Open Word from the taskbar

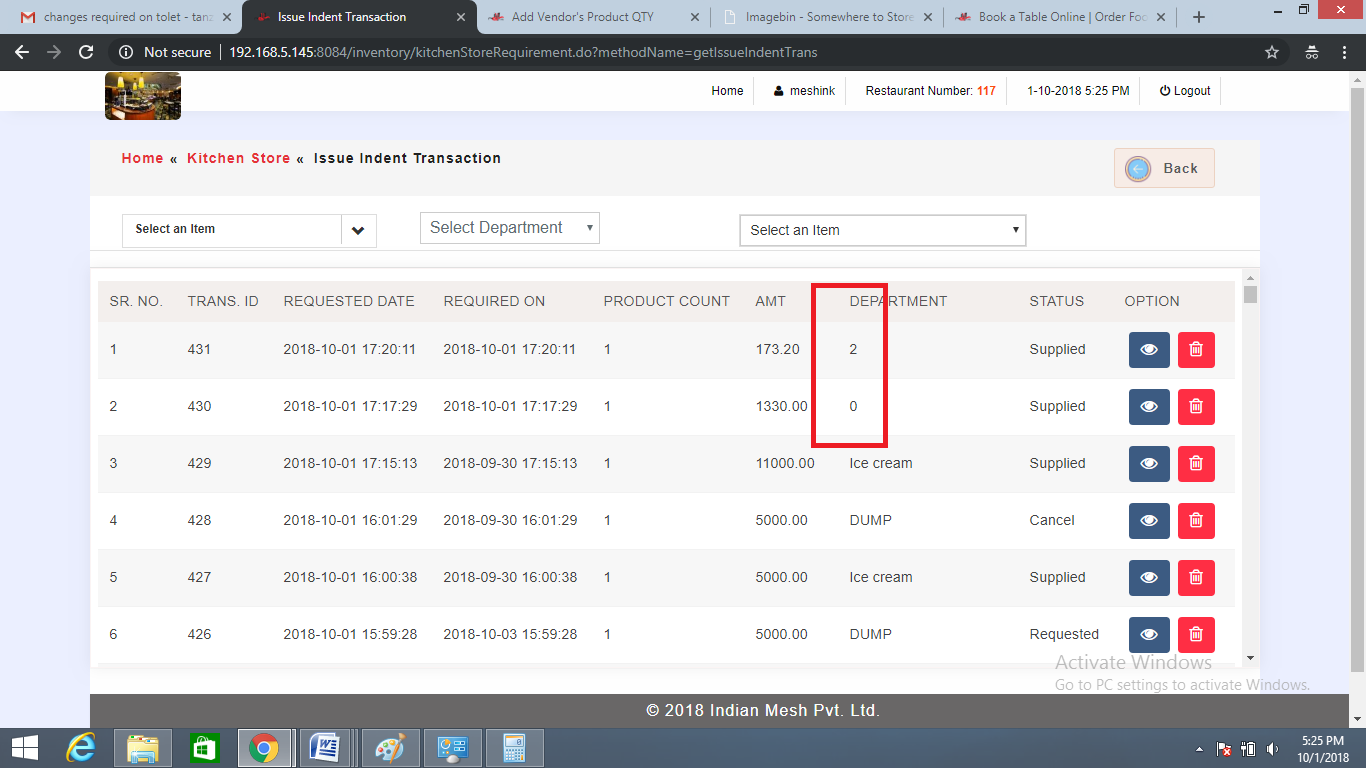pos(325,748)
